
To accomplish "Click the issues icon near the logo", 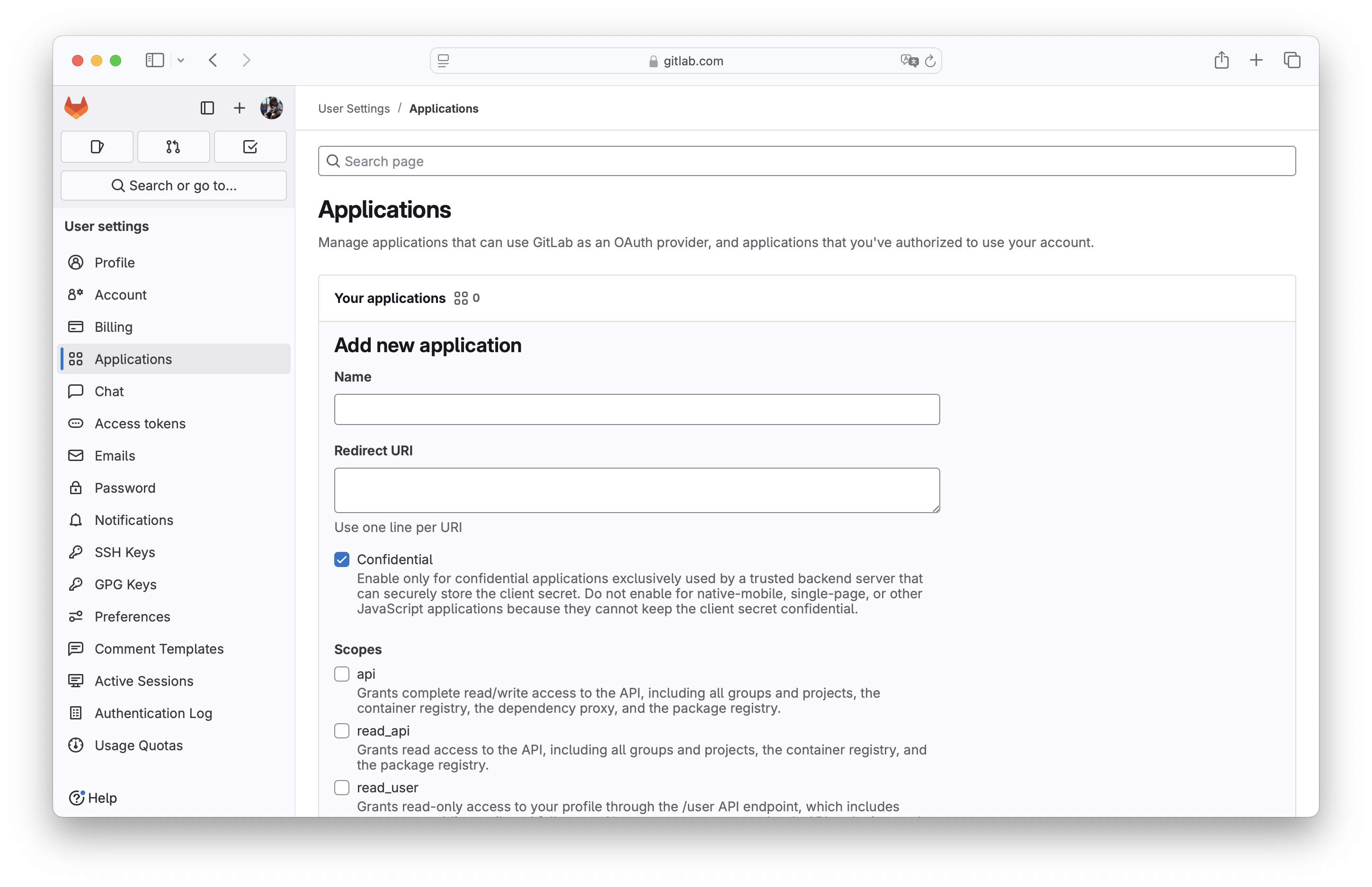I will click(x=97, y=146).
